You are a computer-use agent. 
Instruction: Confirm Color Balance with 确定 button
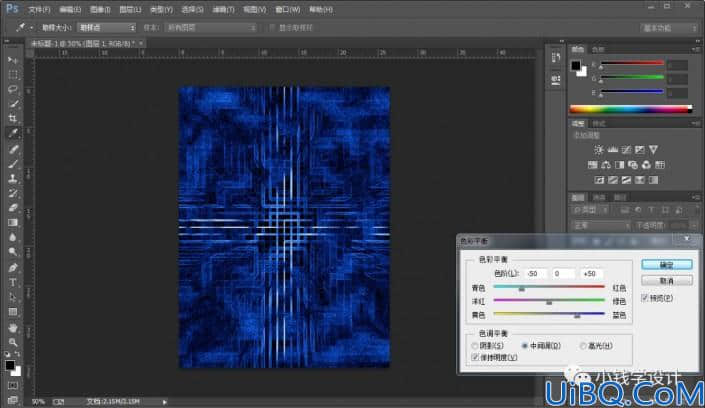(x=667, y=265)
